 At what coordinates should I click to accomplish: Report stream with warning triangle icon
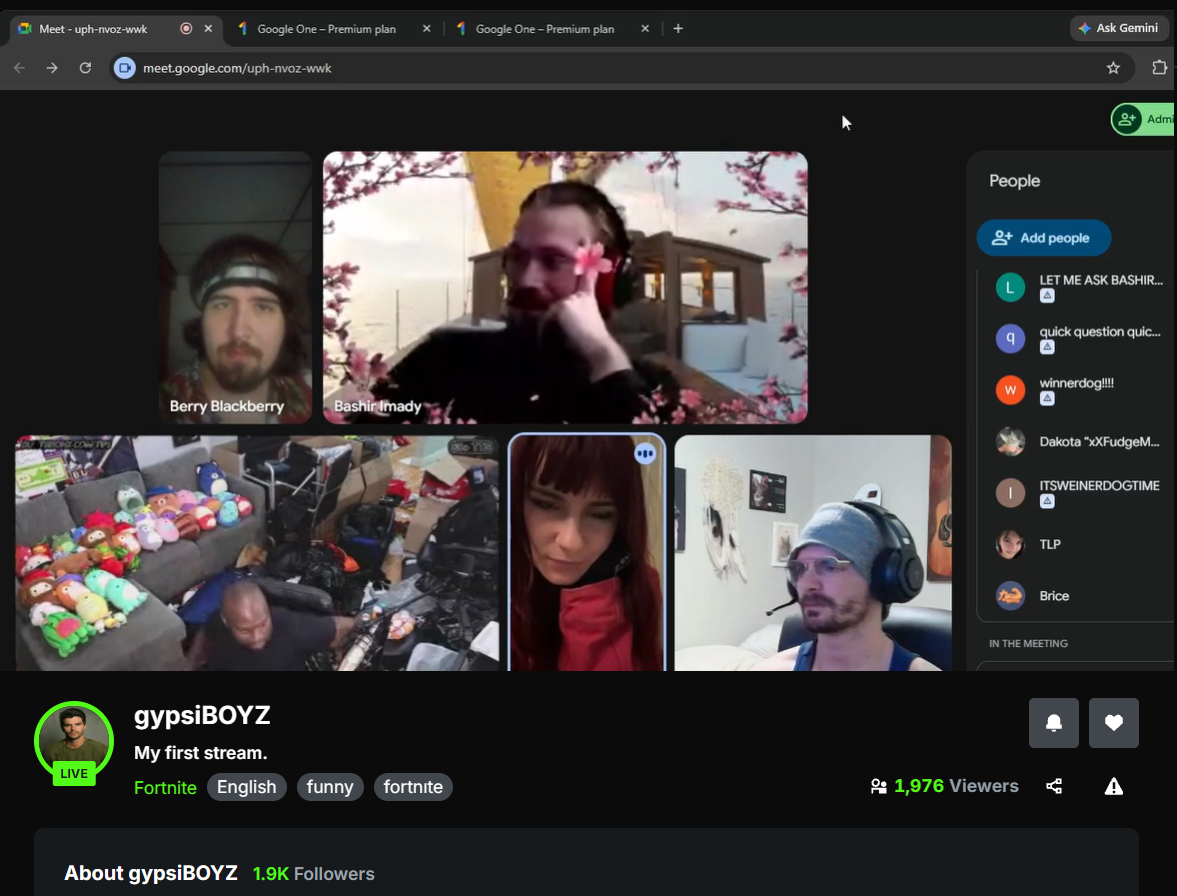click(1114, 786)
